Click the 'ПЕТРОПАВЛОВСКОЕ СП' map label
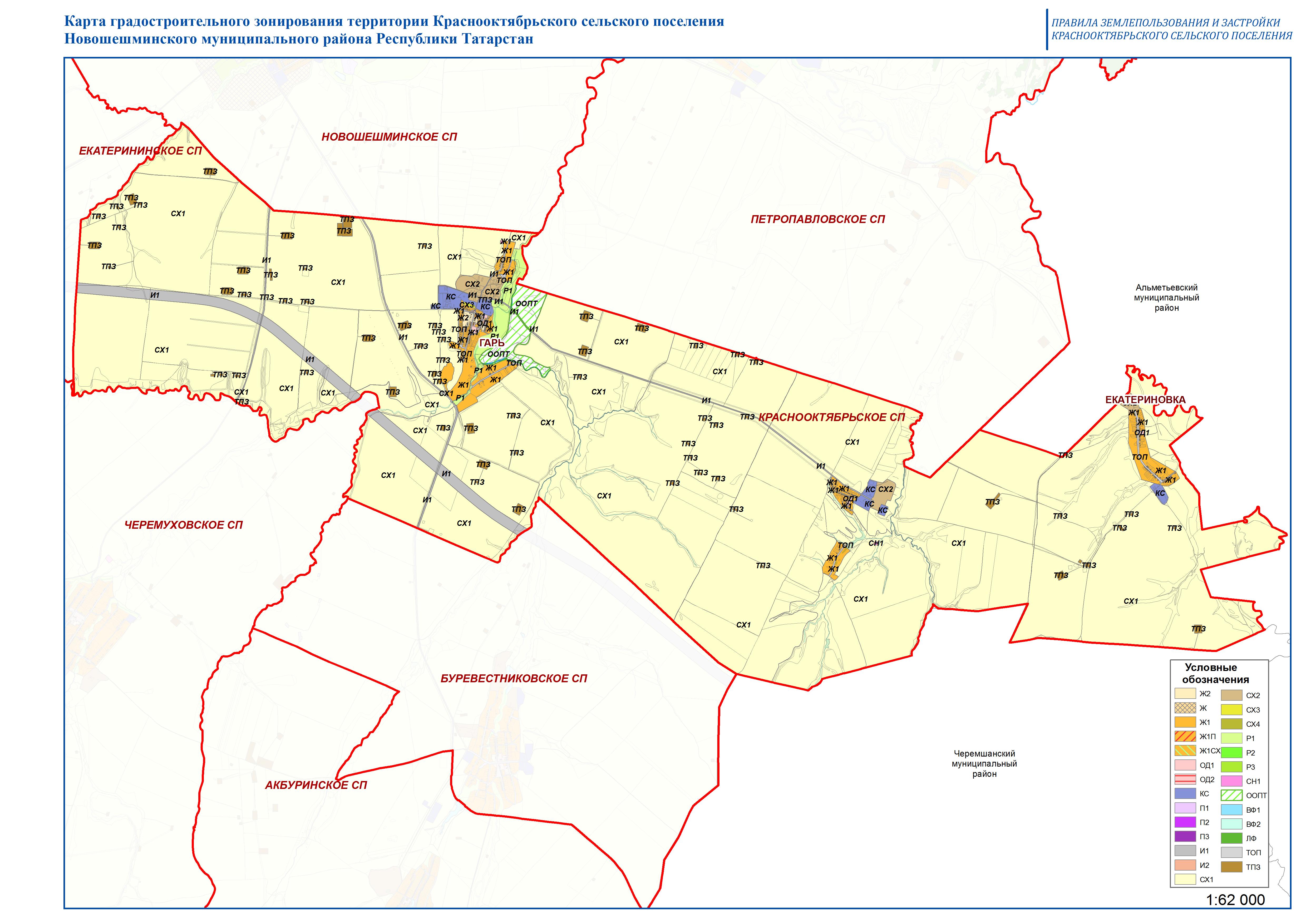 [x=818, y=219]
